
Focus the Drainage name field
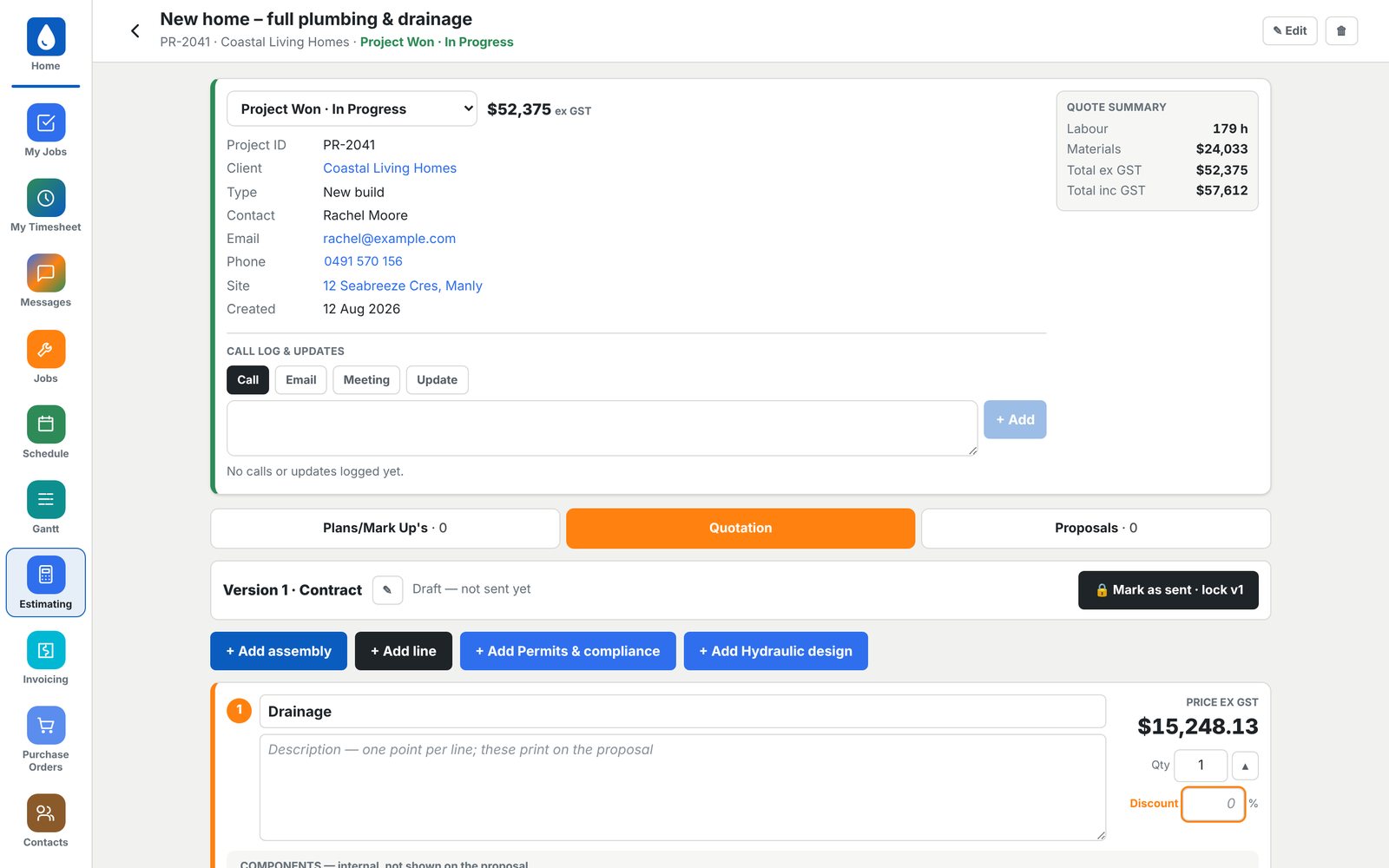point(682,712)
